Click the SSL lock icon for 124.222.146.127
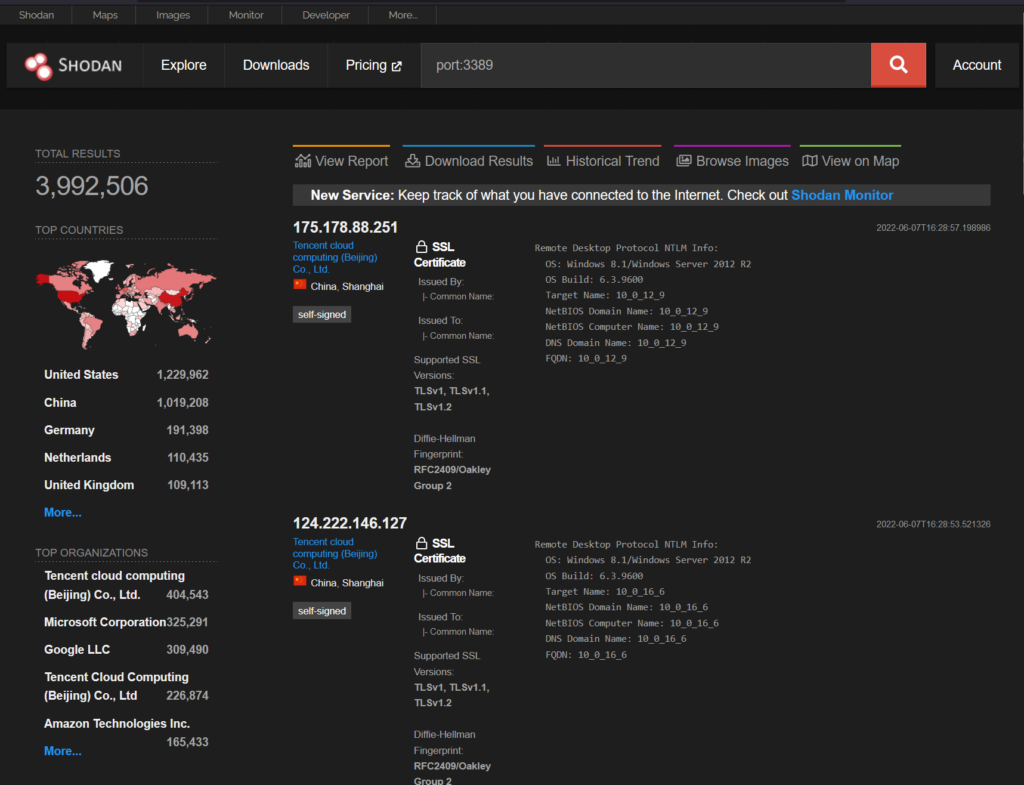The height and width of the screenshot is (785, 1024). point(421,543)
